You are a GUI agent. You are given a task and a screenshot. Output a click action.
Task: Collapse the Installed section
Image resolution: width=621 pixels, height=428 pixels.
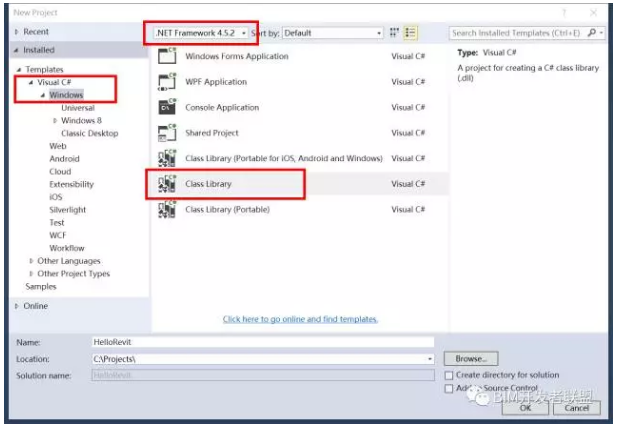pyautogui.click(x=16, y=50)
